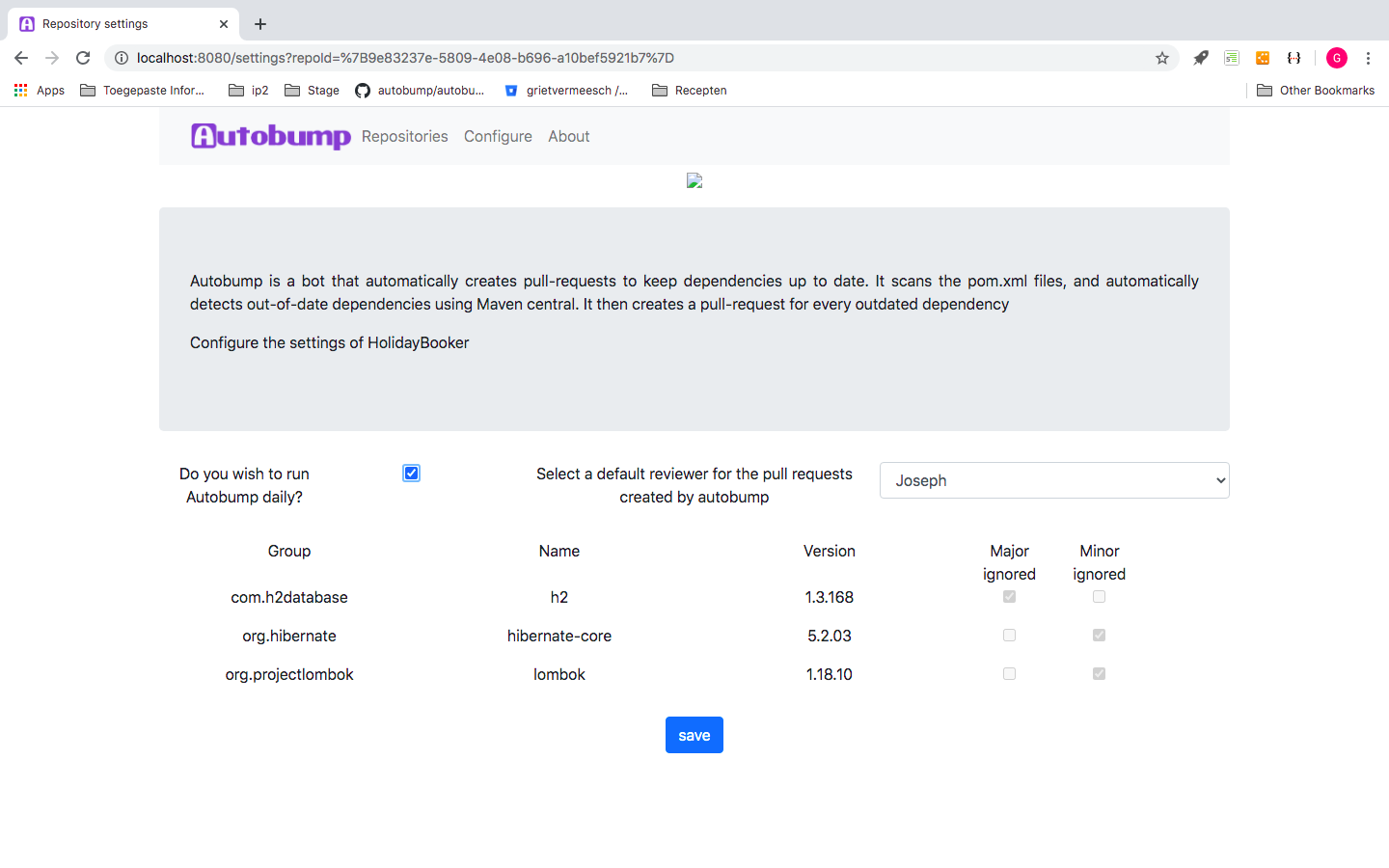Click the reader/news extension icon
Screen dimensions: 1389x868
coord(1232,58)
